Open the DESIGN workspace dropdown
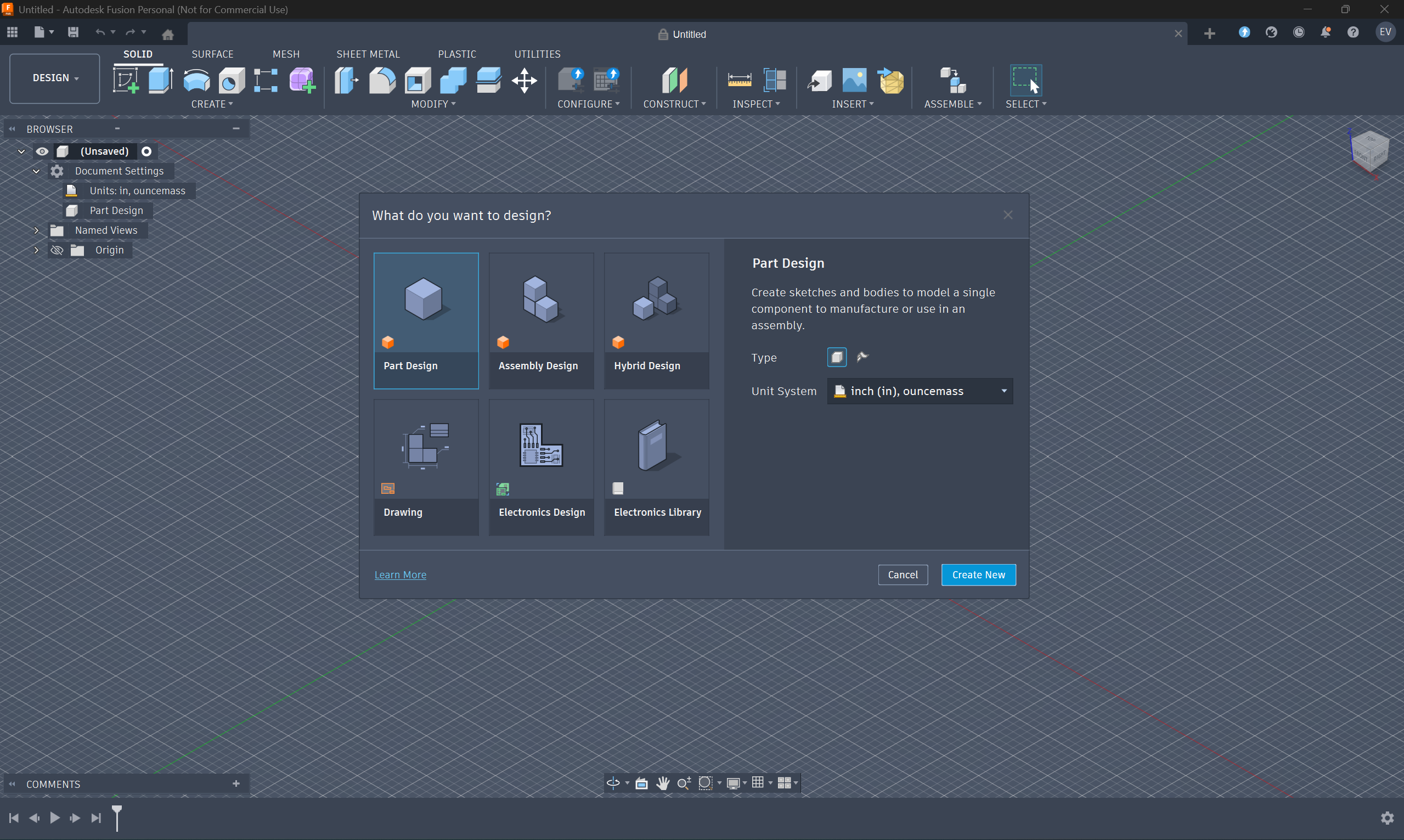Screen dimensions: 1404x840 (x=55, y=78)
